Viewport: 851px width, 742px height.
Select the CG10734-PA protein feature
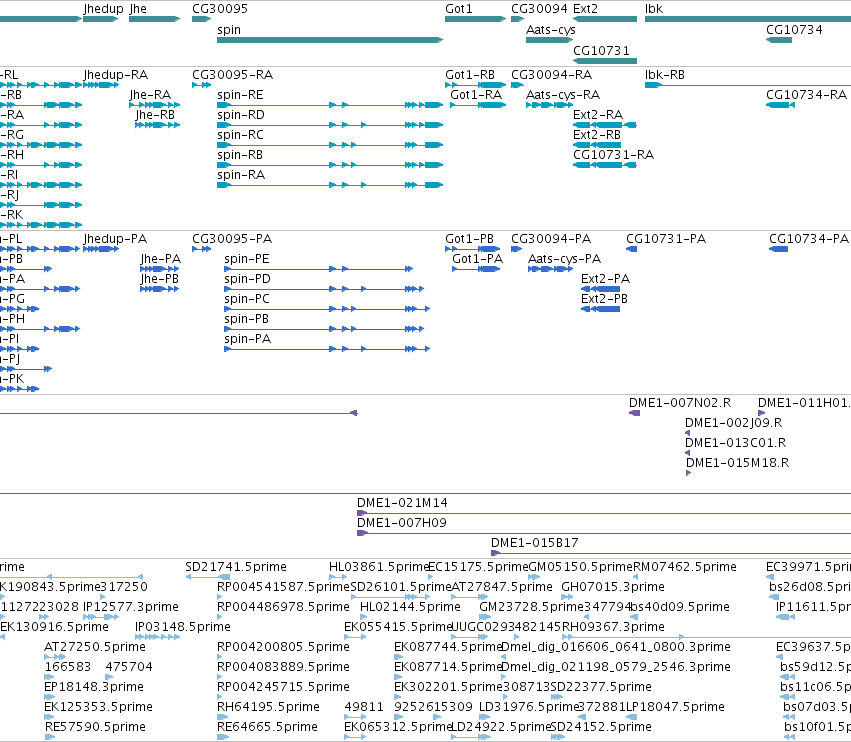point(778,249)
